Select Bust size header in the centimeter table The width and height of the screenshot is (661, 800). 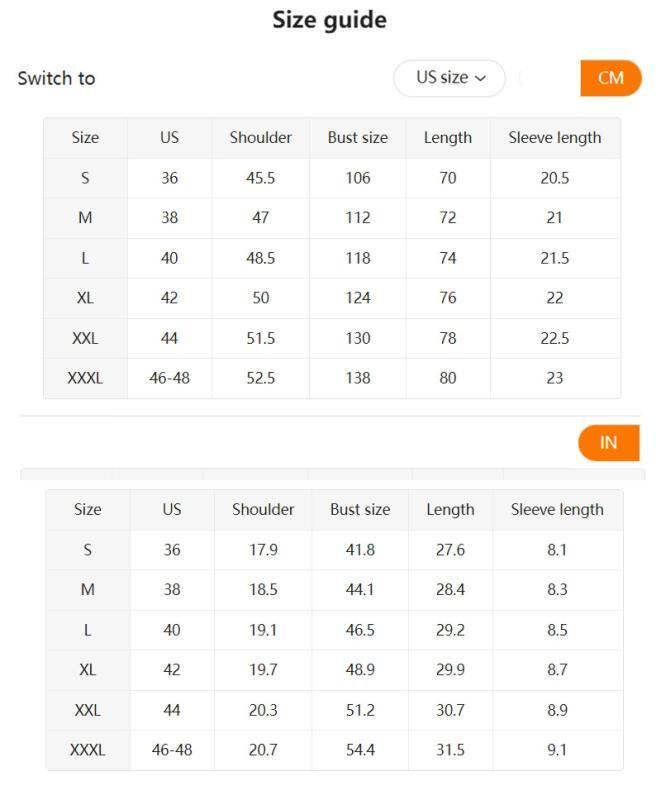pyautogui.click(x=357, y=138)
